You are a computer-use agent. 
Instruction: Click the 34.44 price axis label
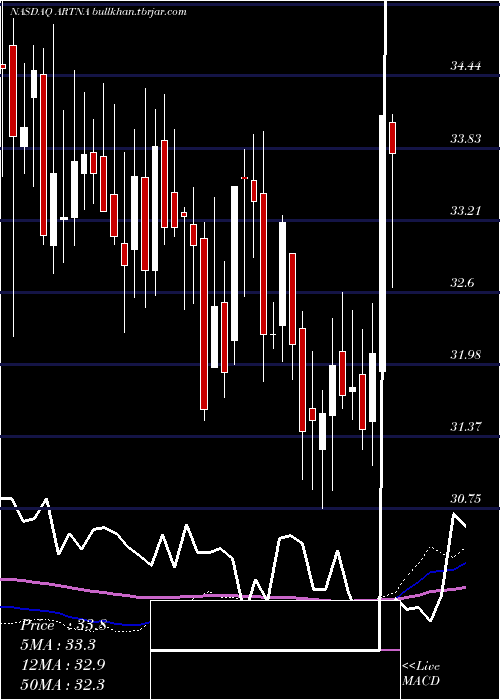pos(466,67)
